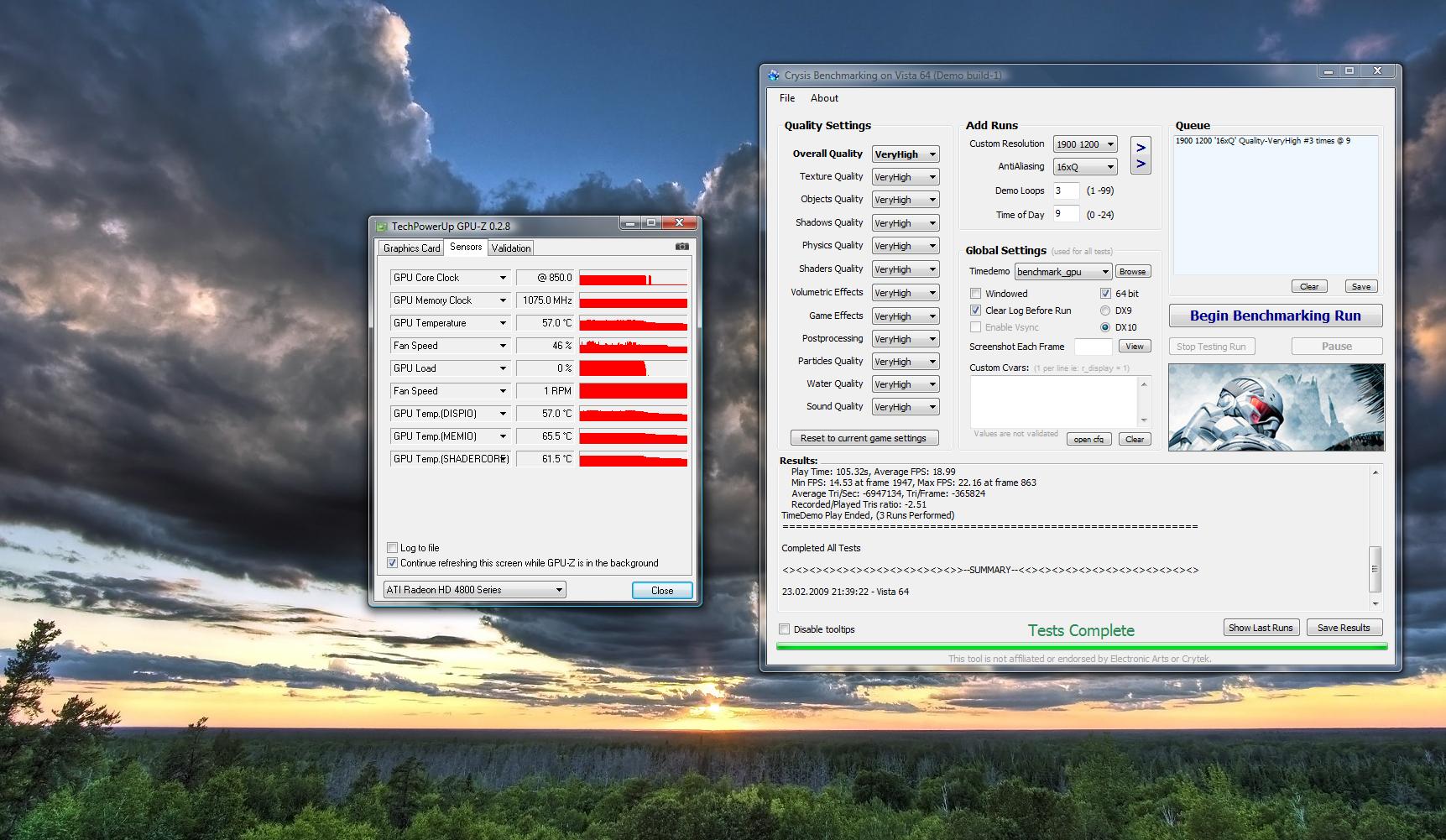
Task: Select the DX9 radio button
Action: tap(1105, 310)
